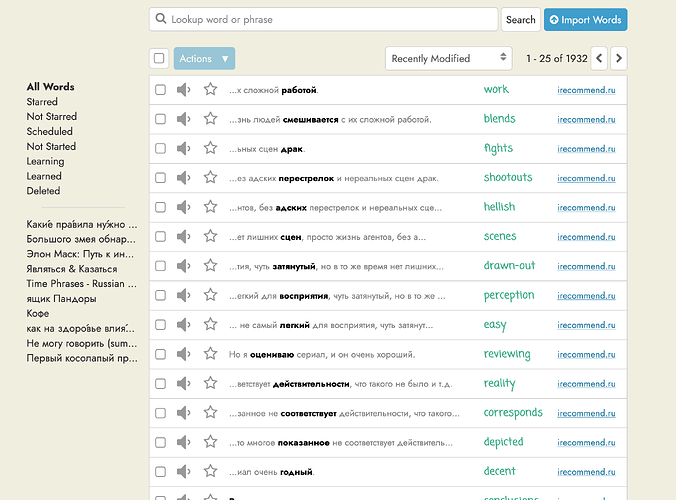Check the box for the 'blends' row
The height and width of the screenshot is (500, 676).
[x=160, y=119]
